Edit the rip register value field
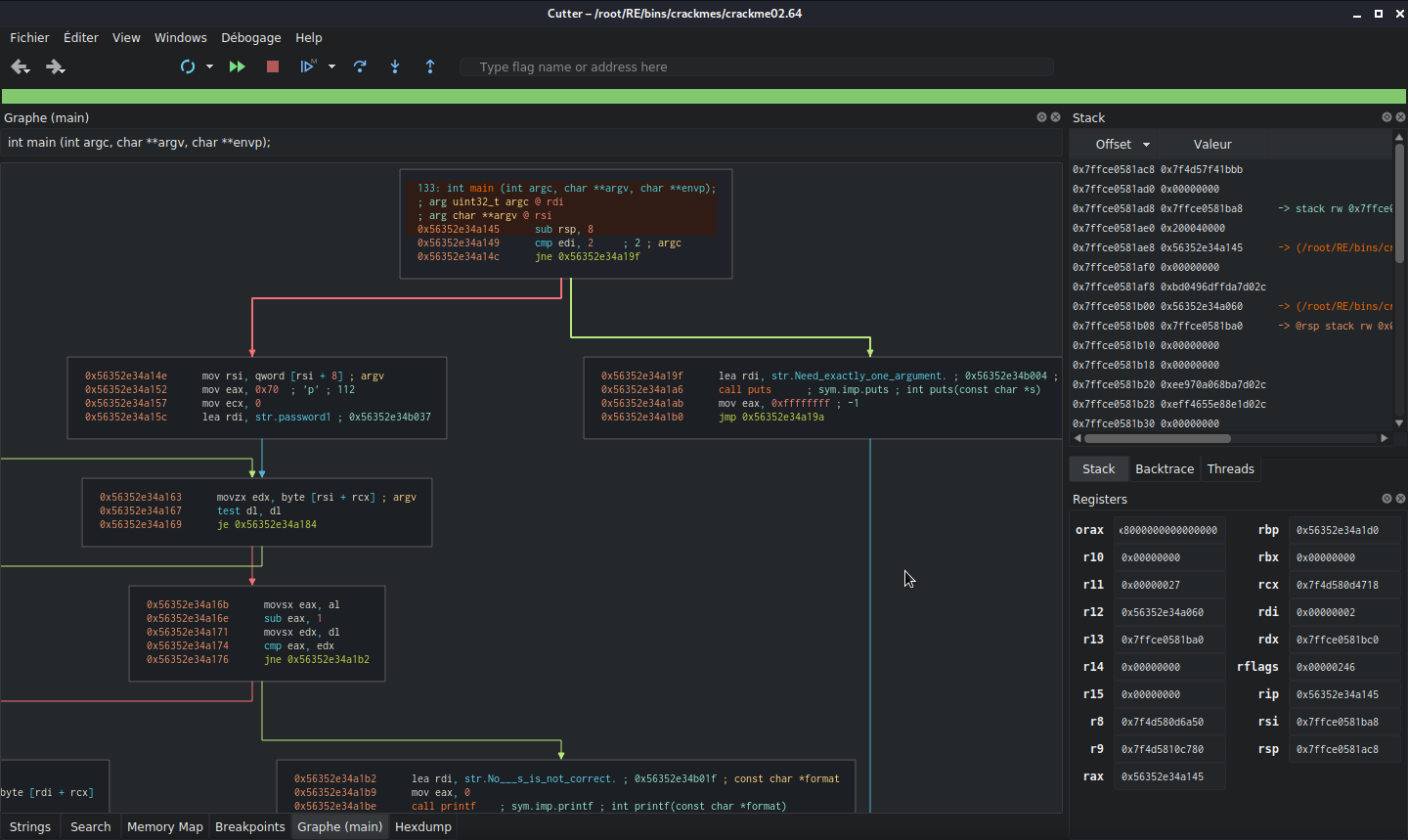This screenshot has height=840, width=1408. tap(1343, 694)
